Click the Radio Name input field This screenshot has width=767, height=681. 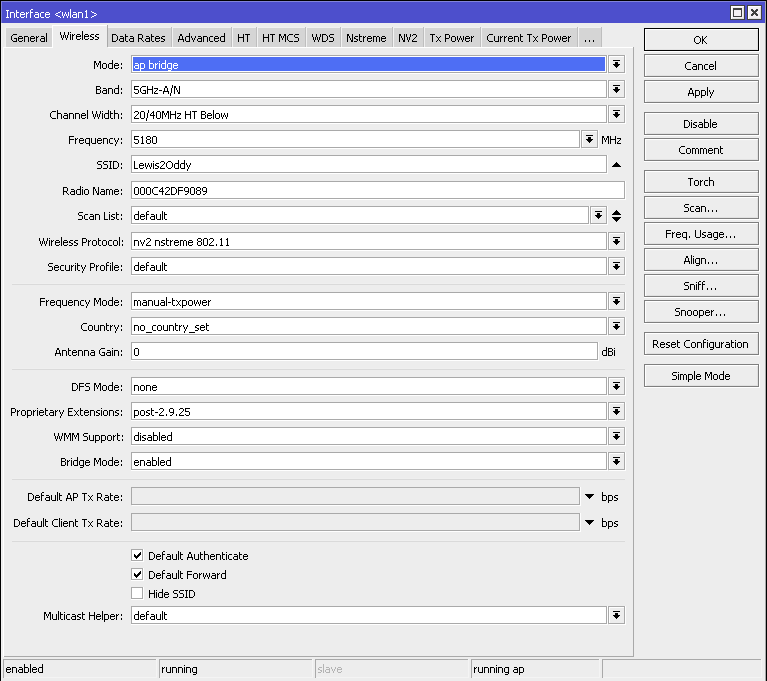378,190
